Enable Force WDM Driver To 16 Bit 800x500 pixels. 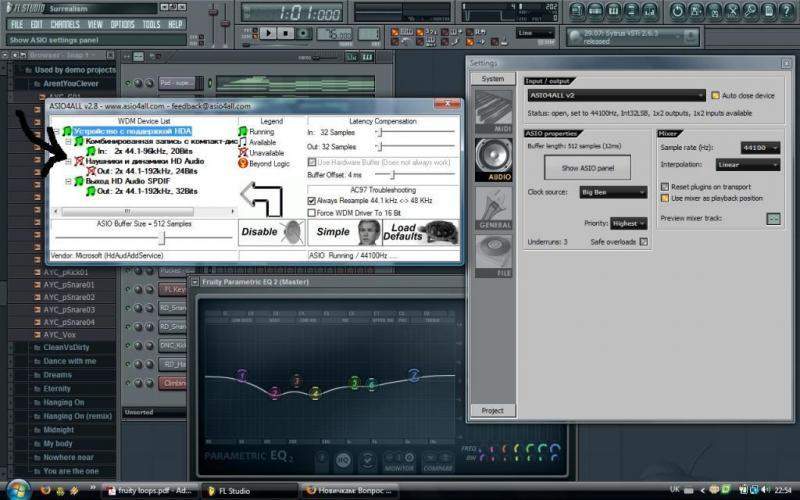pyautogui.click(x=310, y=211)
